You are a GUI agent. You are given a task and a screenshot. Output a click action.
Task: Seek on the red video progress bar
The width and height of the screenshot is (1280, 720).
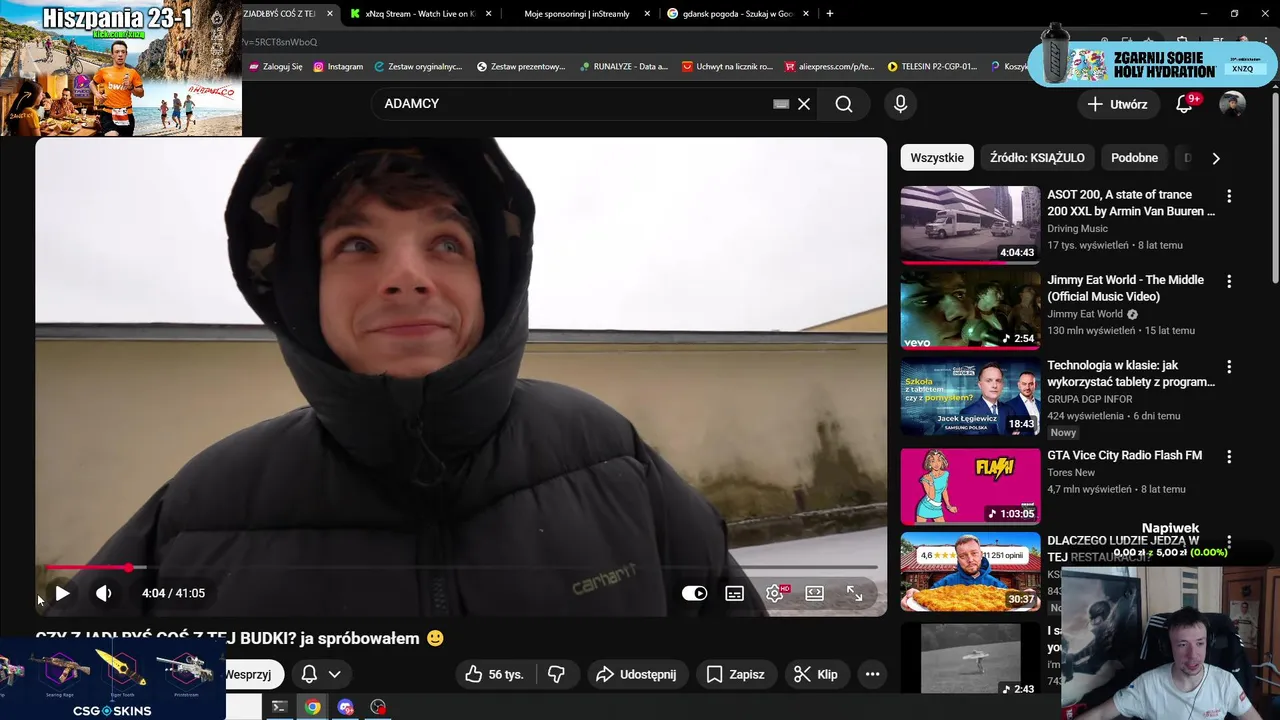(x=462, y=567)
